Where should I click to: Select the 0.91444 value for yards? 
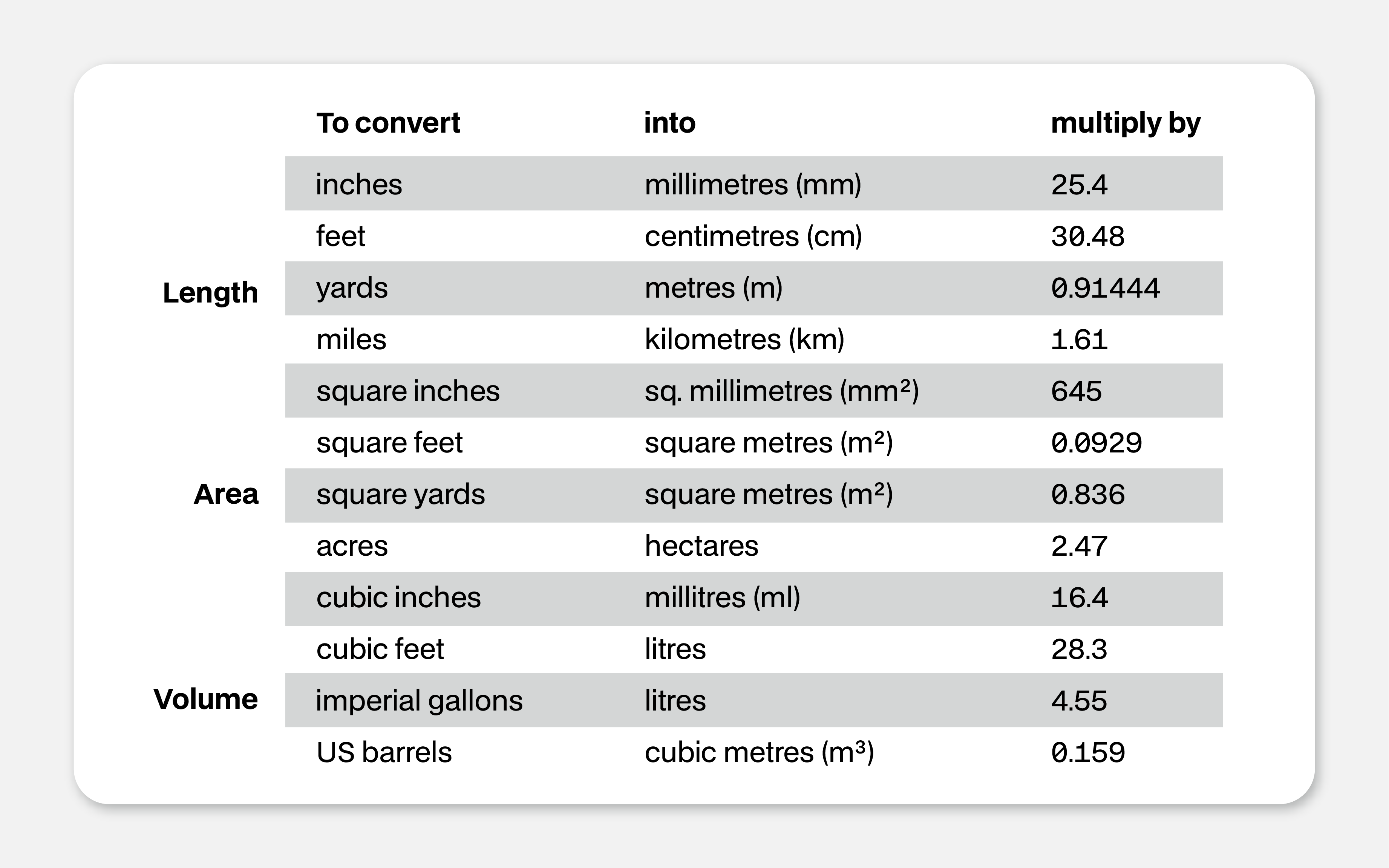click(x=1105, y=288)
